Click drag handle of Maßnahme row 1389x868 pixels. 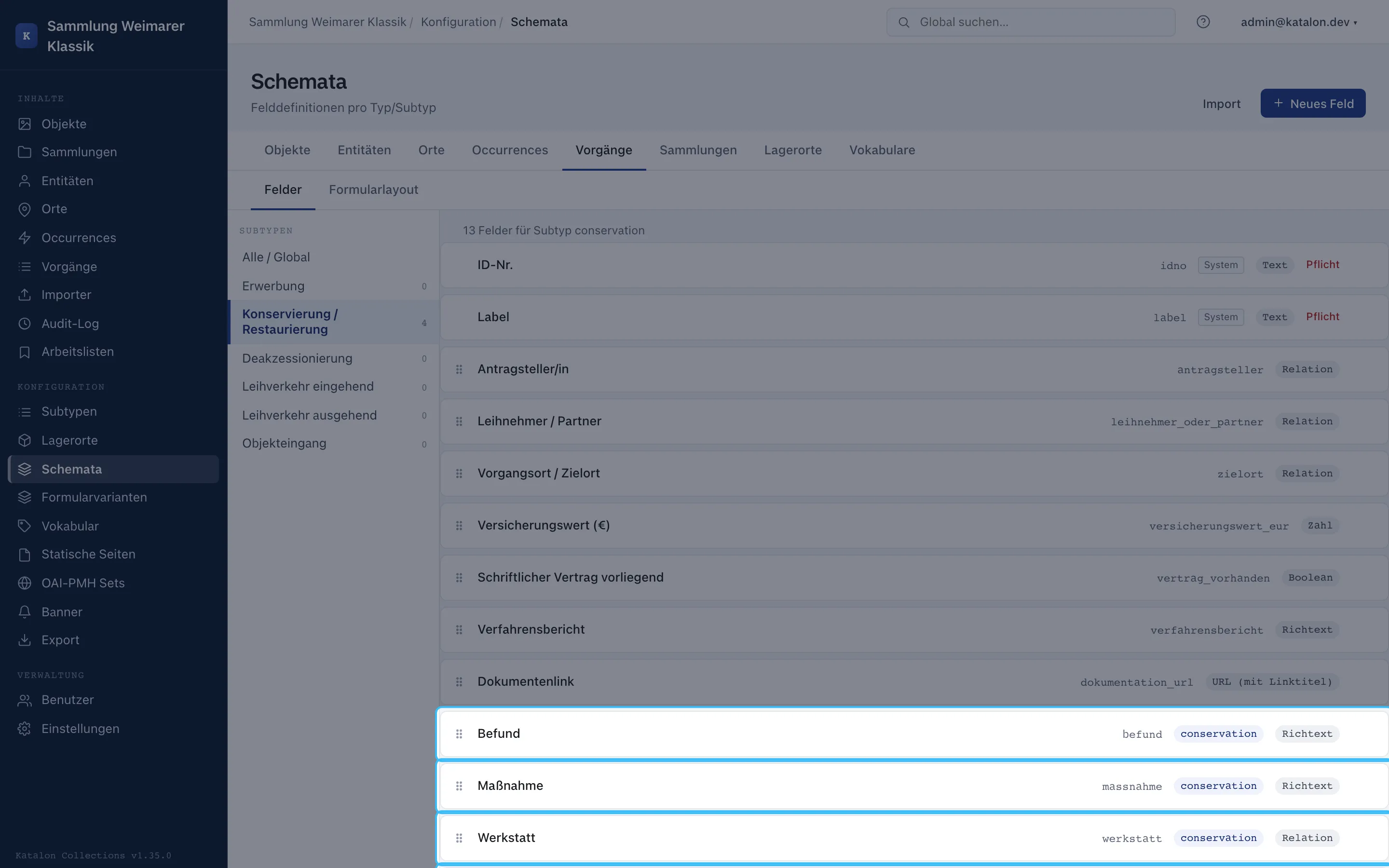(x=459, y=786)
